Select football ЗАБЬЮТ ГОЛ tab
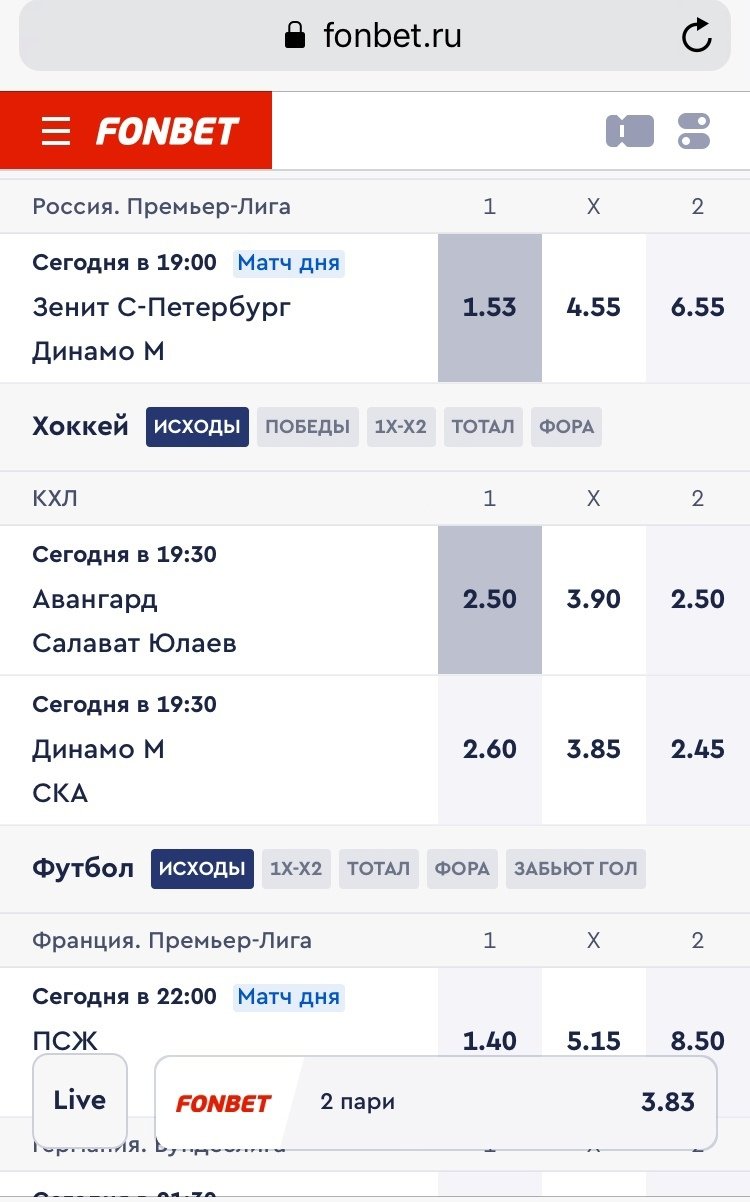Screen dimensions: 750x1202 click(575, 869)
